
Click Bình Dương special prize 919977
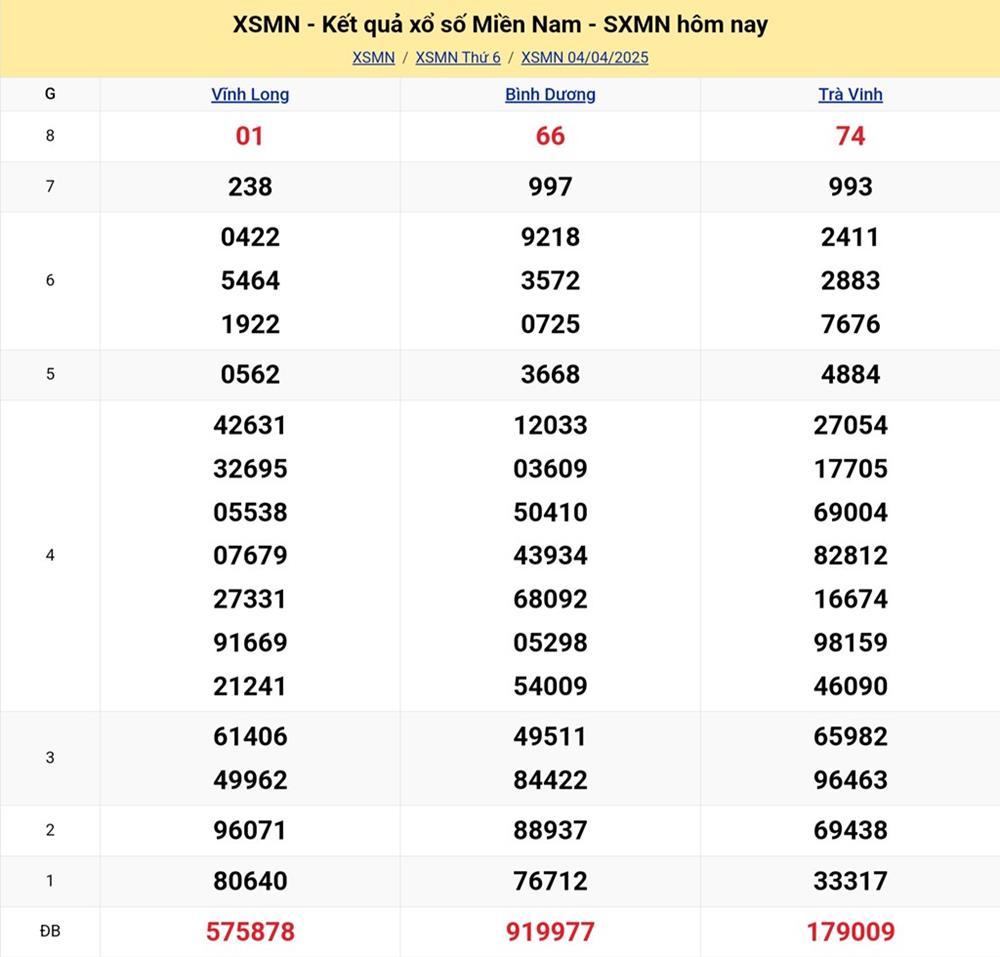(x=550, y=932)
